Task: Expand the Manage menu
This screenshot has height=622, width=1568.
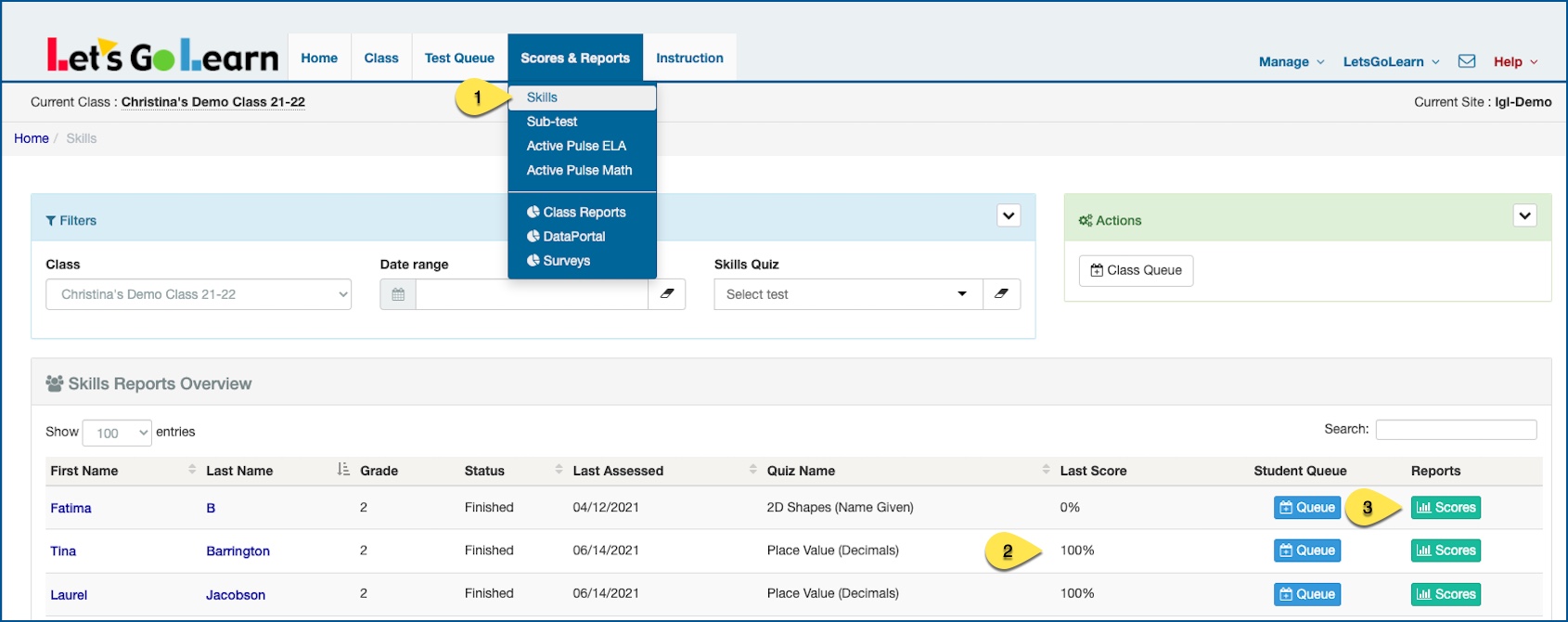Action: coord(1292,62)
